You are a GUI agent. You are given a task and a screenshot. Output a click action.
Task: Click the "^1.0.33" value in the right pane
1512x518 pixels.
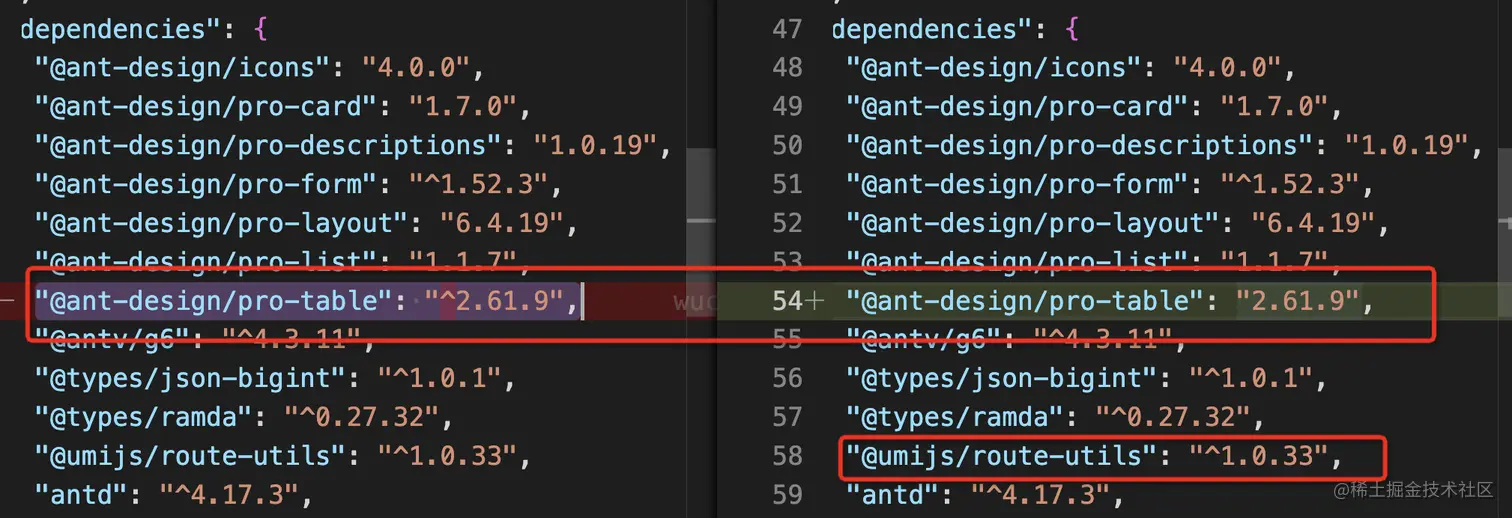click(x=1258, y=456)
